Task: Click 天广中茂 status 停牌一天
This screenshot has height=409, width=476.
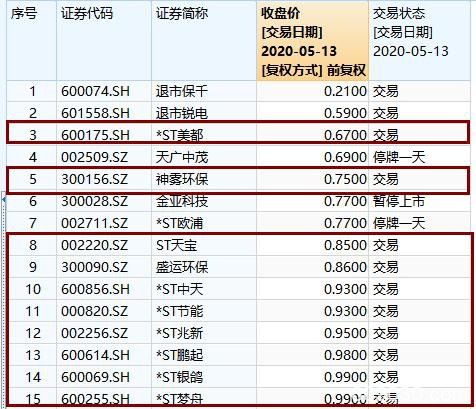Action: click(399, 157)
